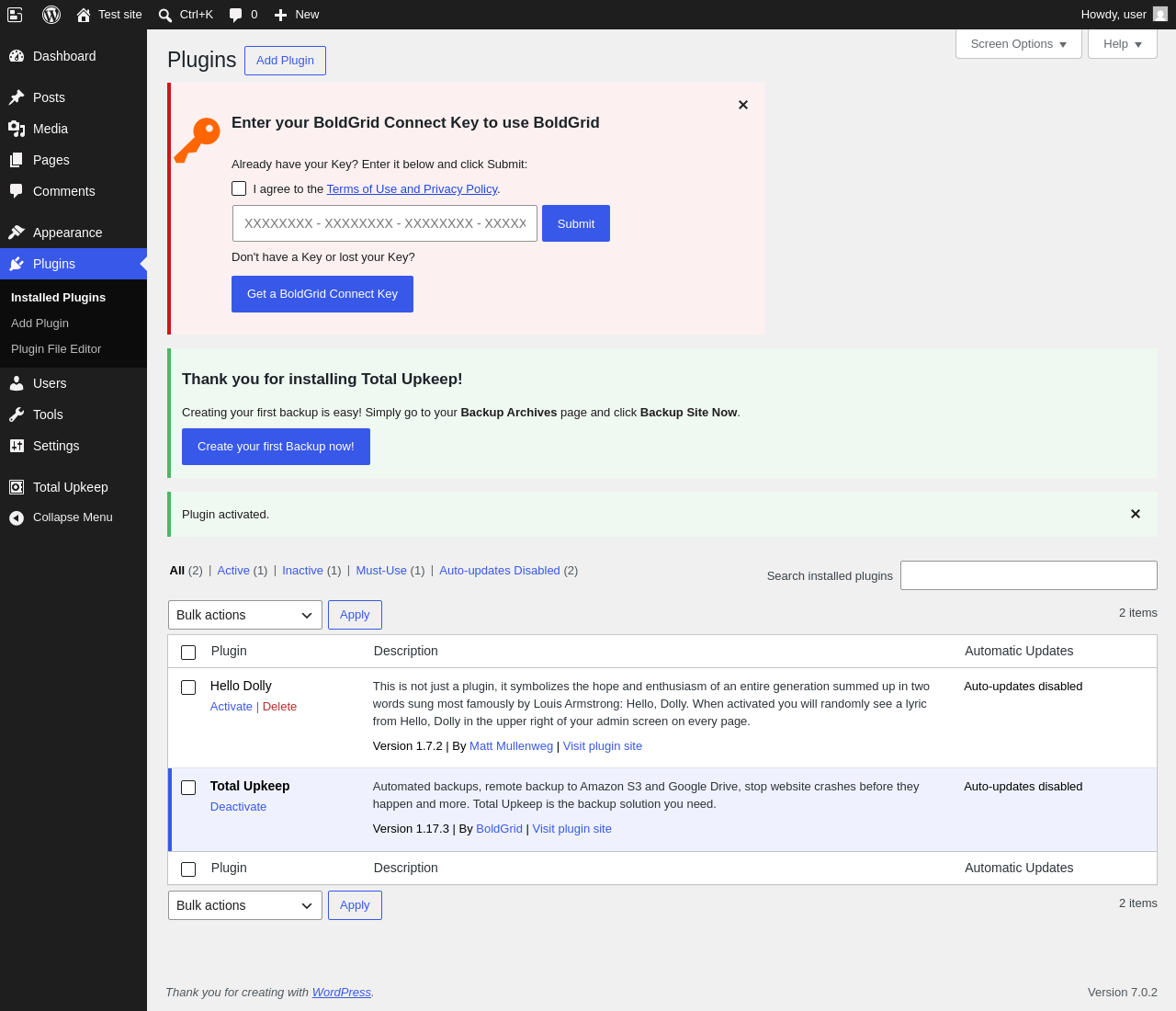Screen dimensions: 1176x1011
Task: Click the Posts pushpin icon
Action: [17, 97]
